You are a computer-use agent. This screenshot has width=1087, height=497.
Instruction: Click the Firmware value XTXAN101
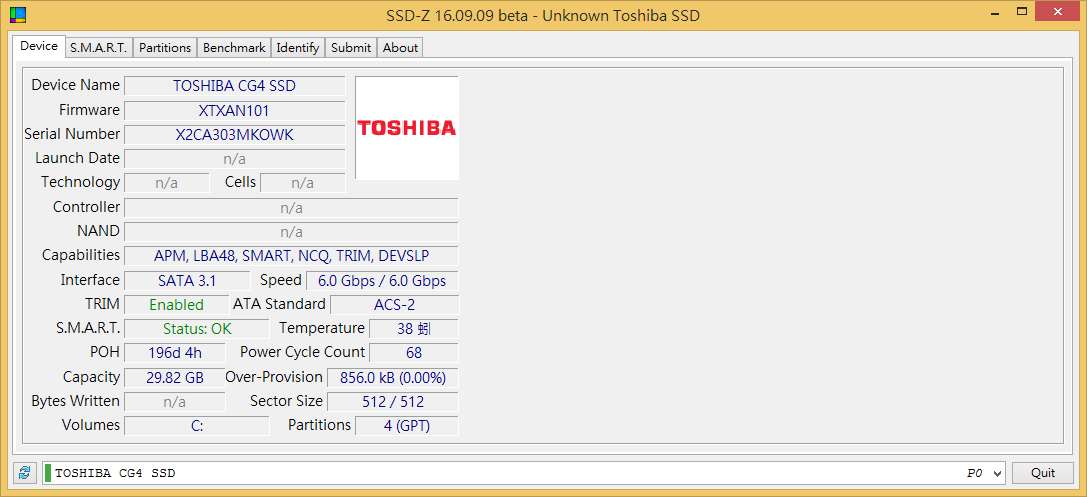coord(234,111)
